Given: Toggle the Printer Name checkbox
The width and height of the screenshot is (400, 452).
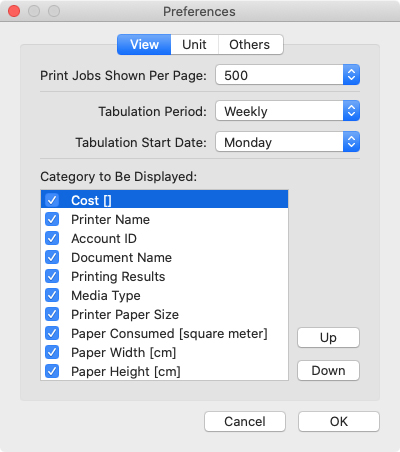Looking at the screenshot, I should pyautogui.click(x=52, y=219).
